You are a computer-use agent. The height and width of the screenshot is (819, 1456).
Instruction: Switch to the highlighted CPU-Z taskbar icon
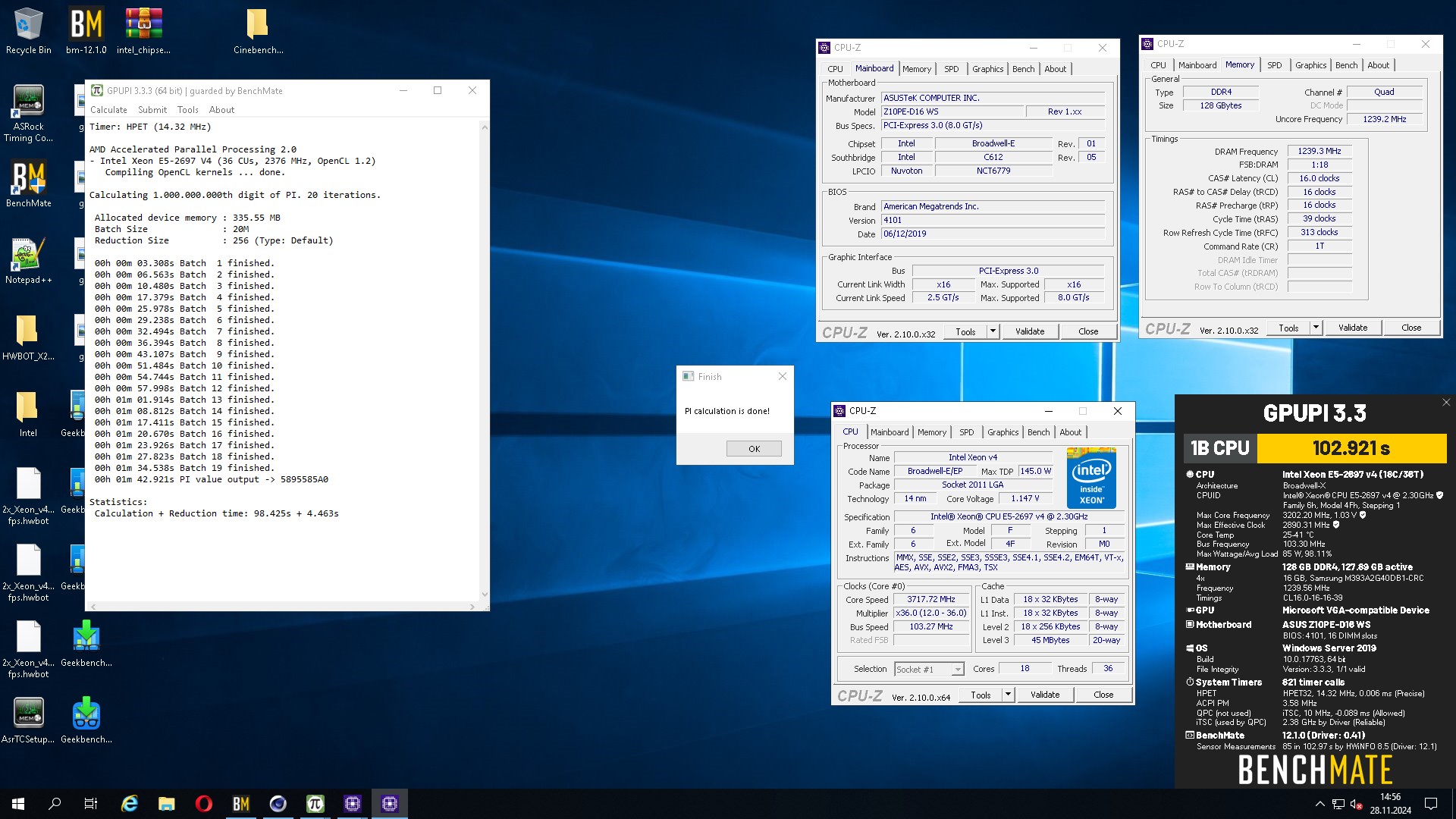390,804
